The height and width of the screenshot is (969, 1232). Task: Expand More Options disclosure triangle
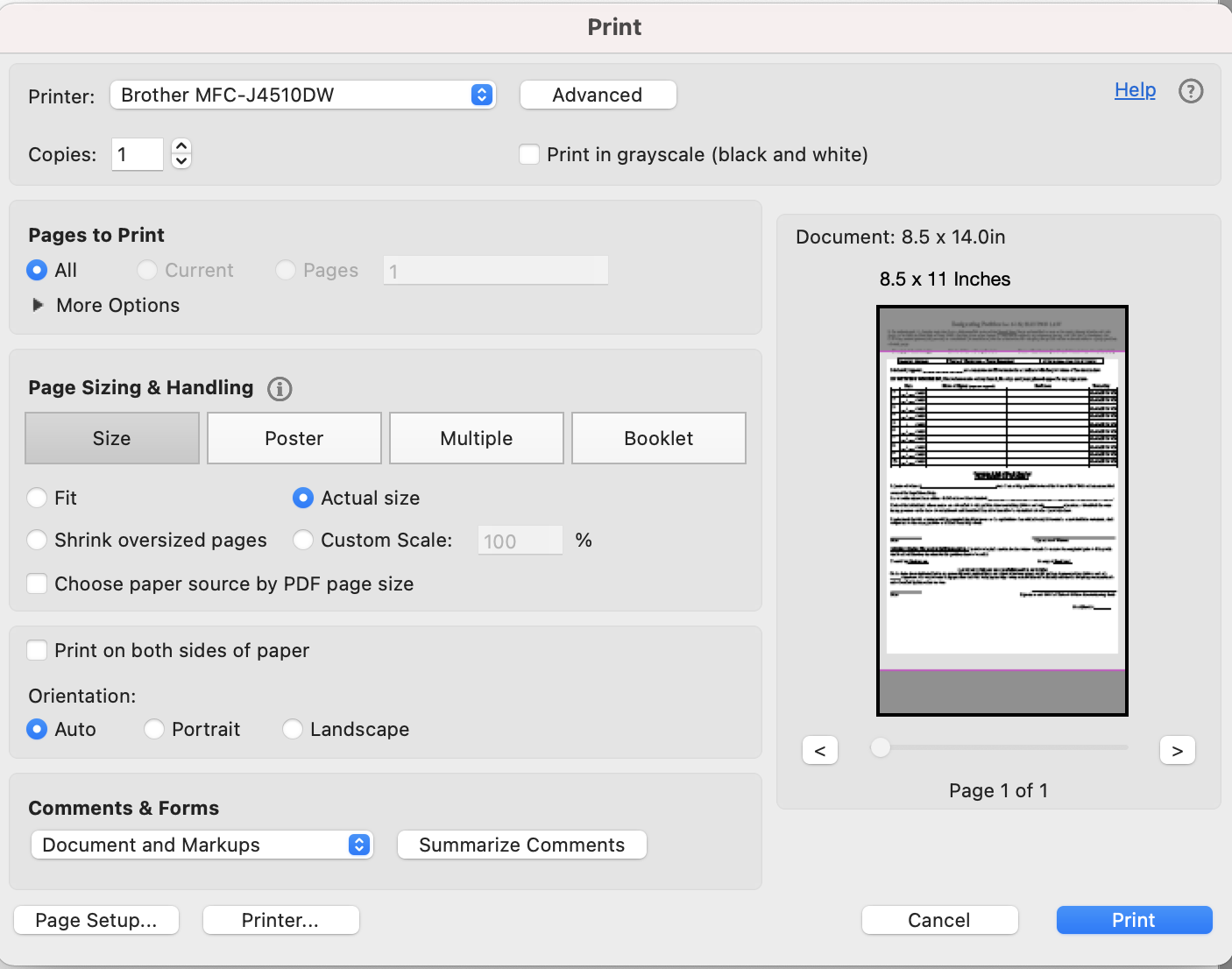[x=38, y=305]
